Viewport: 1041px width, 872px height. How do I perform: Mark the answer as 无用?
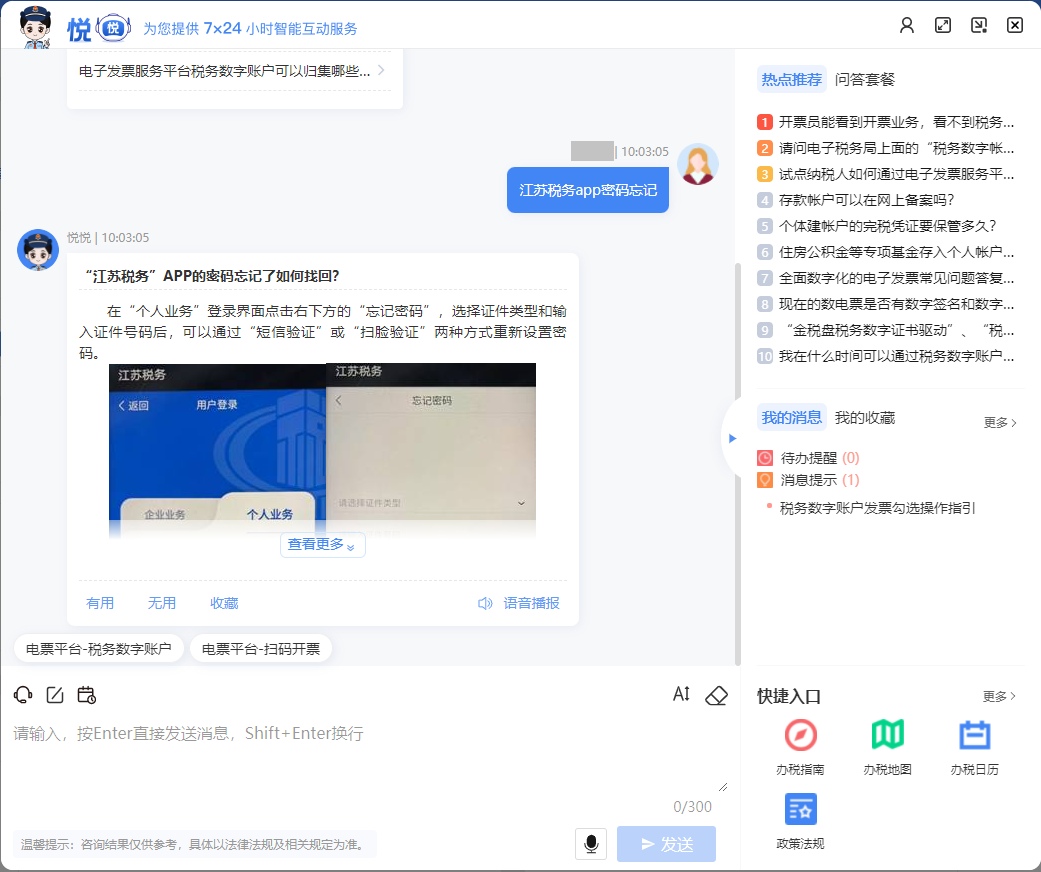tap(161, 603)
